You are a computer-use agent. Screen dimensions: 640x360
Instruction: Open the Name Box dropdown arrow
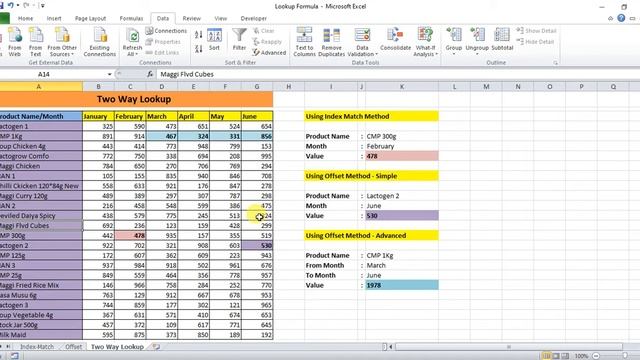click(109, 74)
